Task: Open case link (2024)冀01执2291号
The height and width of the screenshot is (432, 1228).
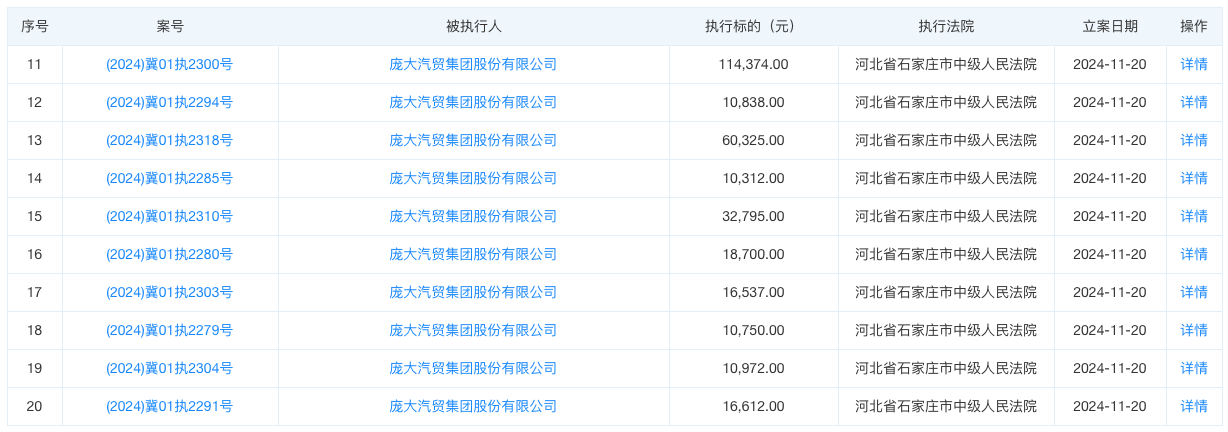Action: [x=169, y=406]
